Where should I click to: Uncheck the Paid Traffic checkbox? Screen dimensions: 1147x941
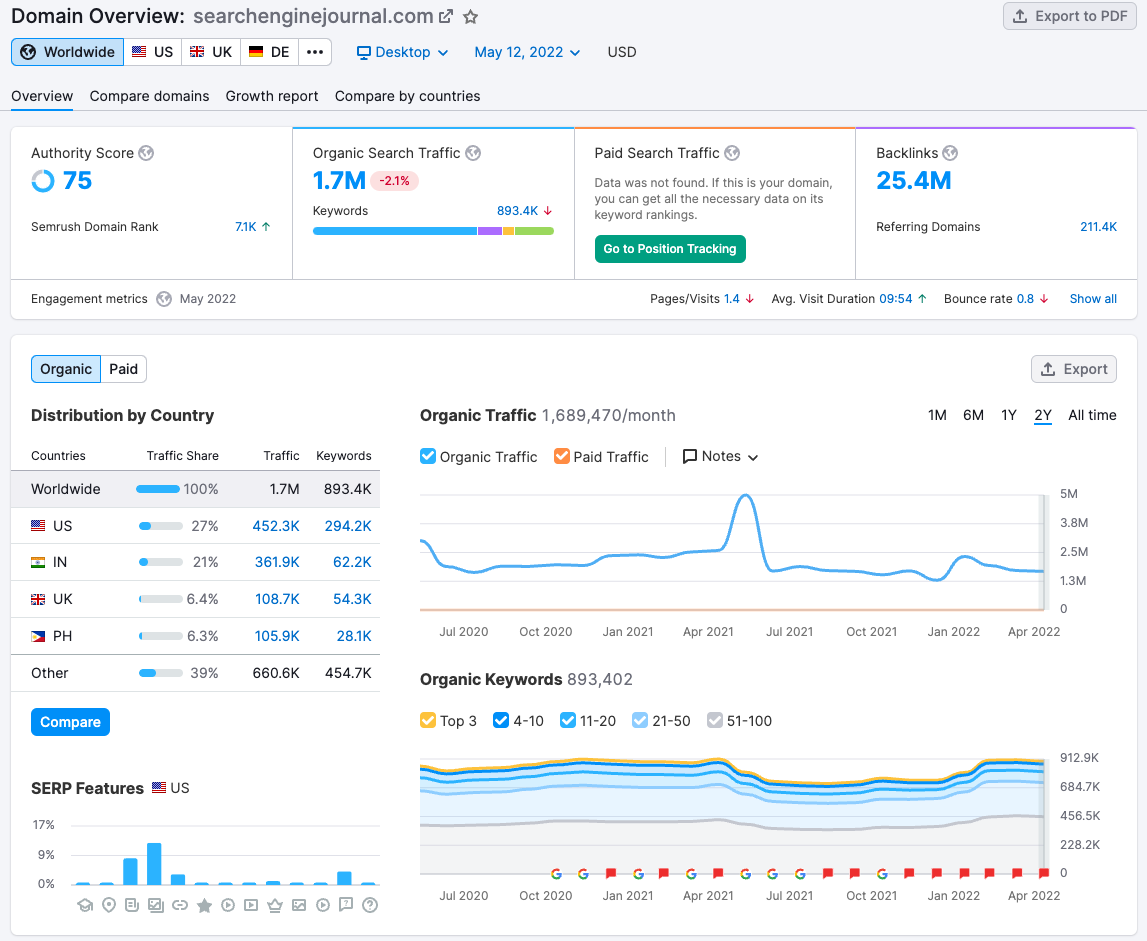(x=562, y=456)
